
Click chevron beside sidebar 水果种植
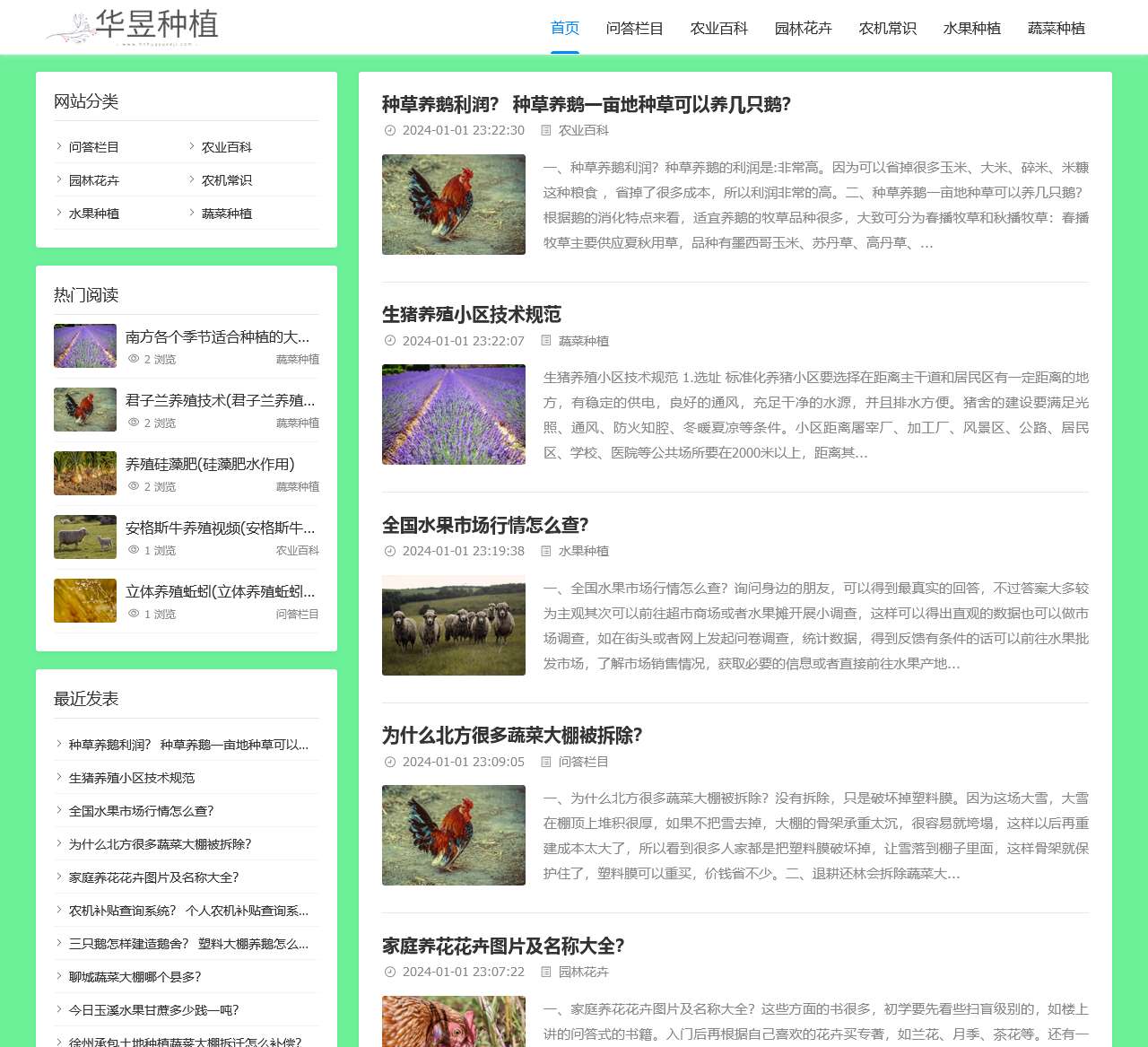(x=58, y=213)
